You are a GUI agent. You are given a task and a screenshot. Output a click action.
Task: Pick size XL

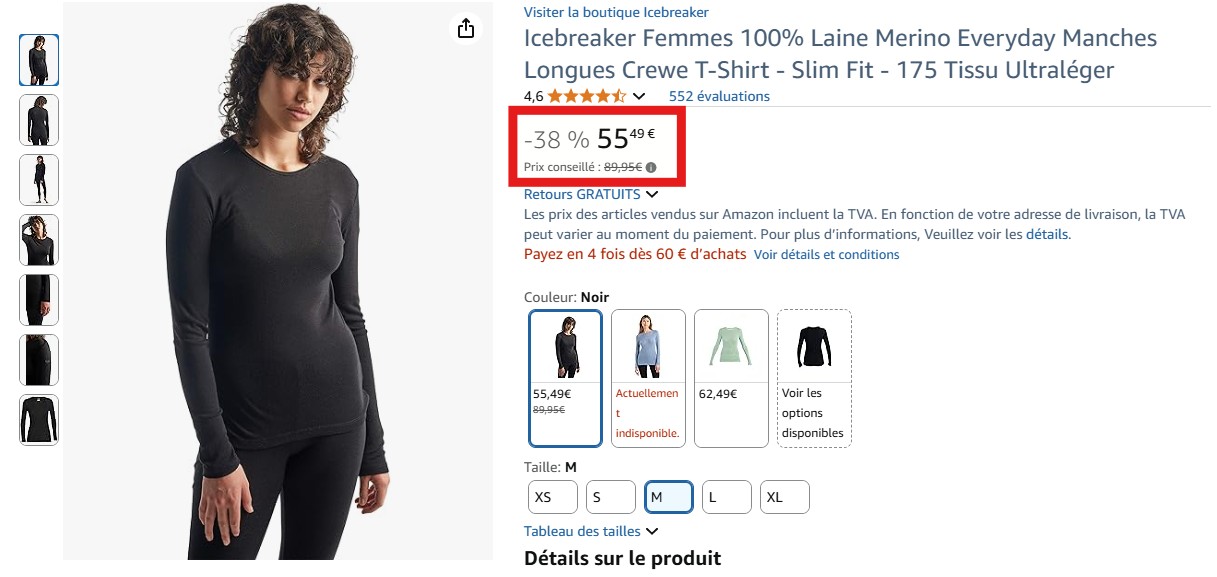pyautogui.click(x=784, y=497)
